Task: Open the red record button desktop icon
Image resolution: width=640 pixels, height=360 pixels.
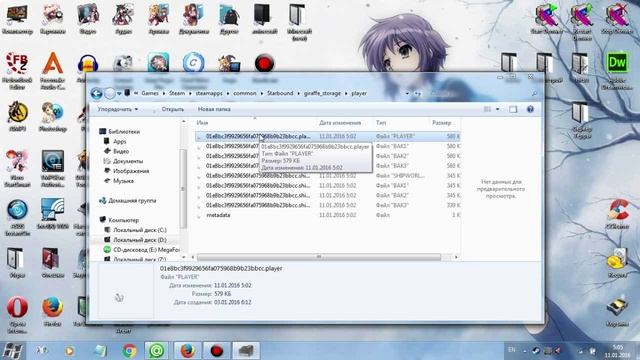Action: click(x=264, y=63)
